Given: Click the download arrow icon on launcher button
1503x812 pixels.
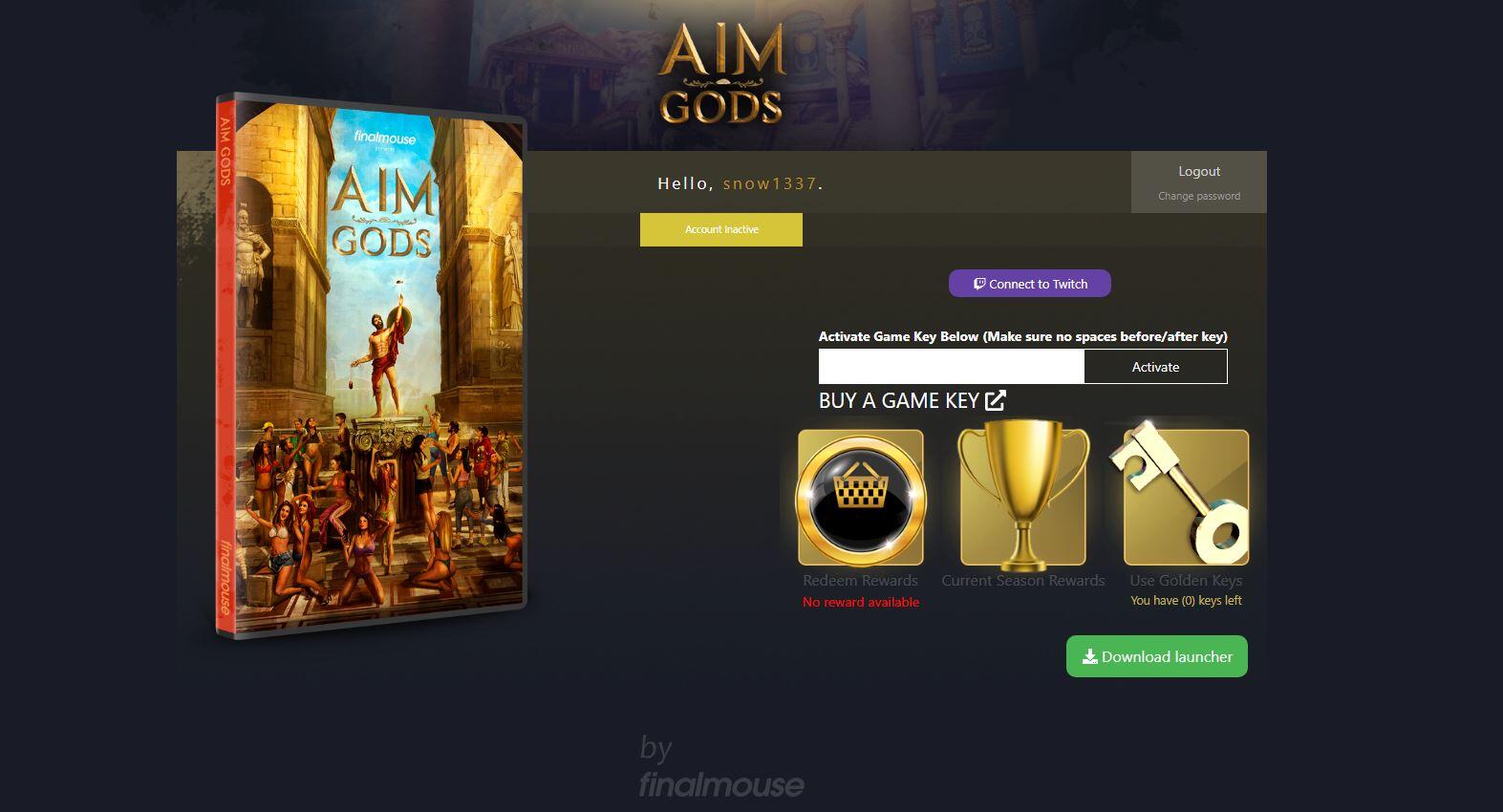Looking at the screenshot, I should 1089,656.
